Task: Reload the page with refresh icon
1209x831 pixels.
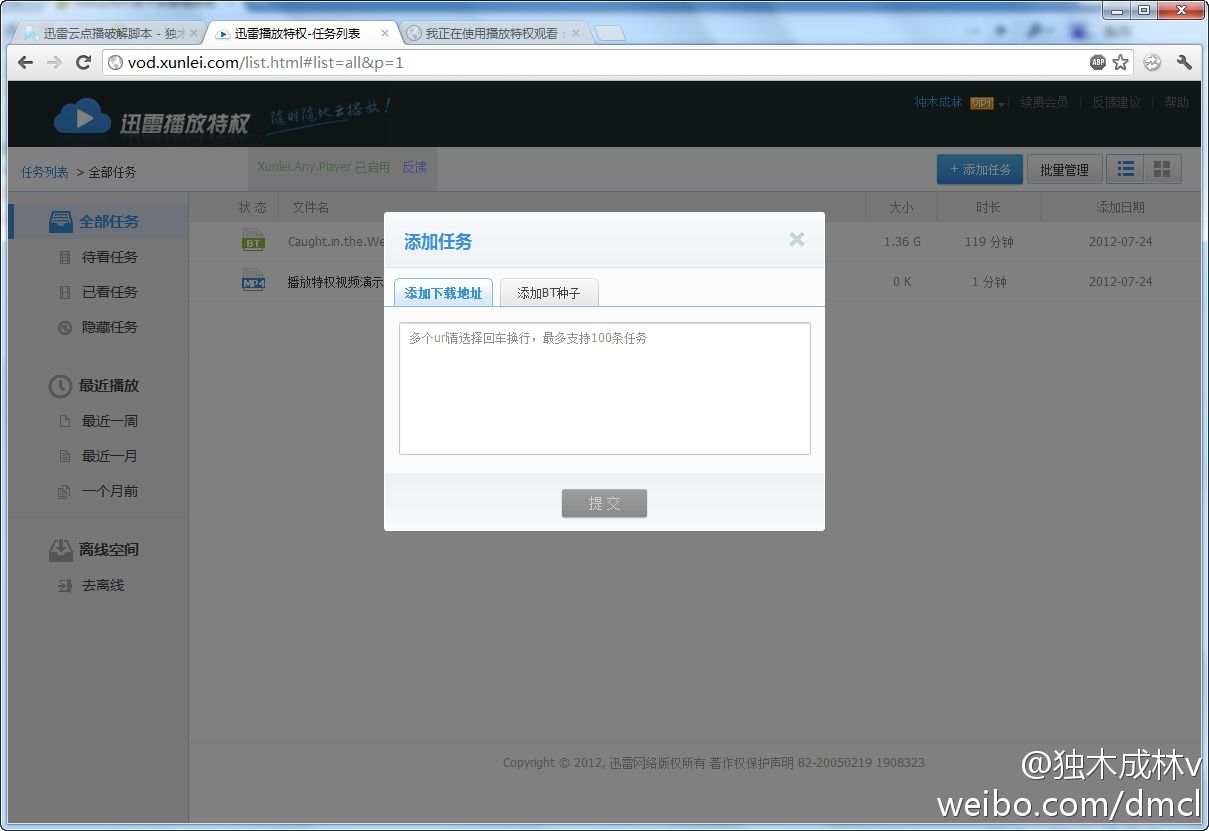Action: pyautogui.click(x=83, y=62)
